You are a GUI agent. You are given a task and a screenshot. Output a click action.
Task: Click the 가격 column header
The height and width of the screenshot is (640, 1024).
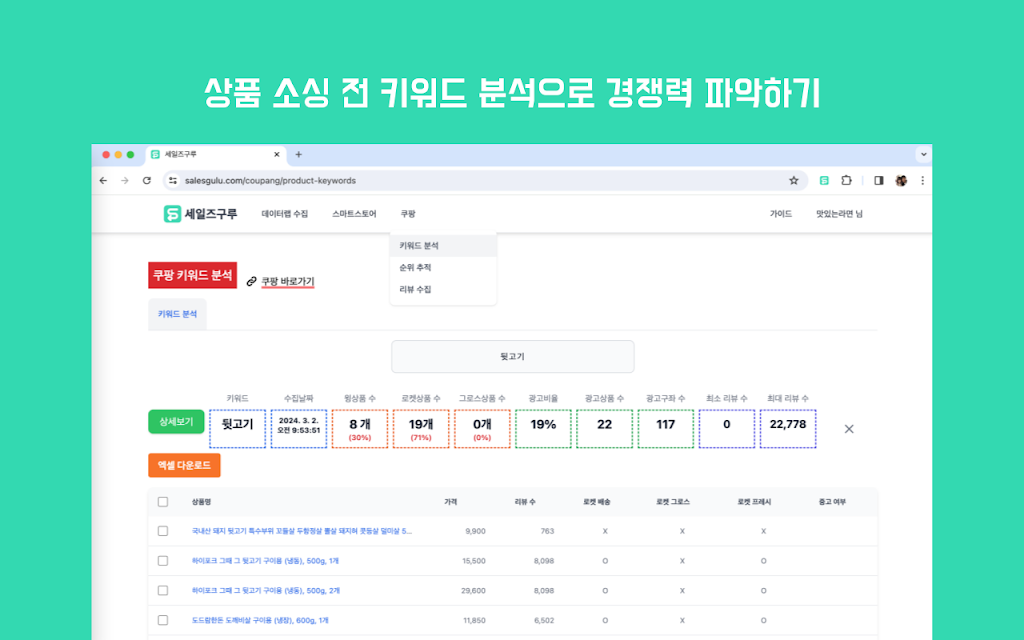pos(451,502)
